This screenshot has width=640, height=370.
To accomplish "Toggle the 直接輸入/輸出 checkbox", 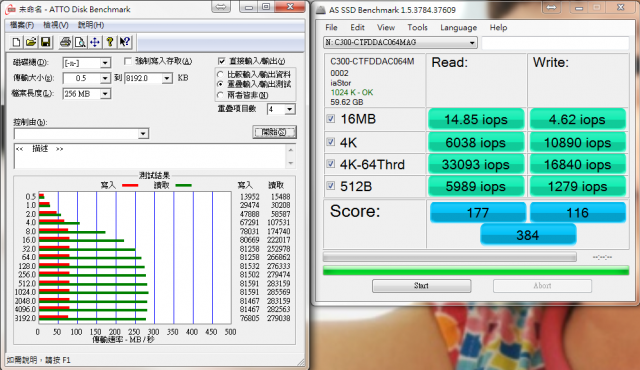I will pyautogui.click(x=221, y=61).
